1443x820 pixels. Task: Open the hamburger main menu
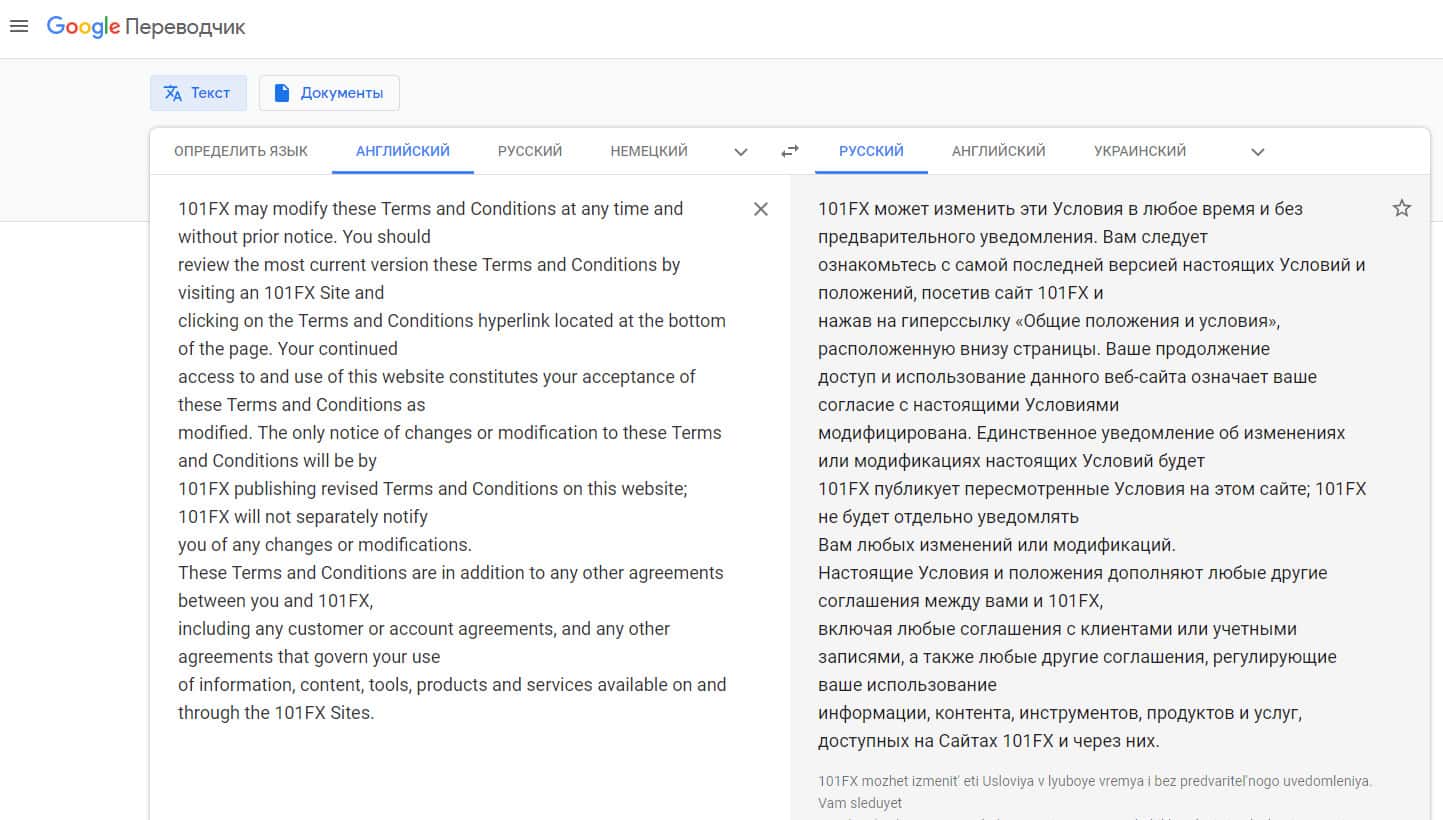(x=18, y=27)
